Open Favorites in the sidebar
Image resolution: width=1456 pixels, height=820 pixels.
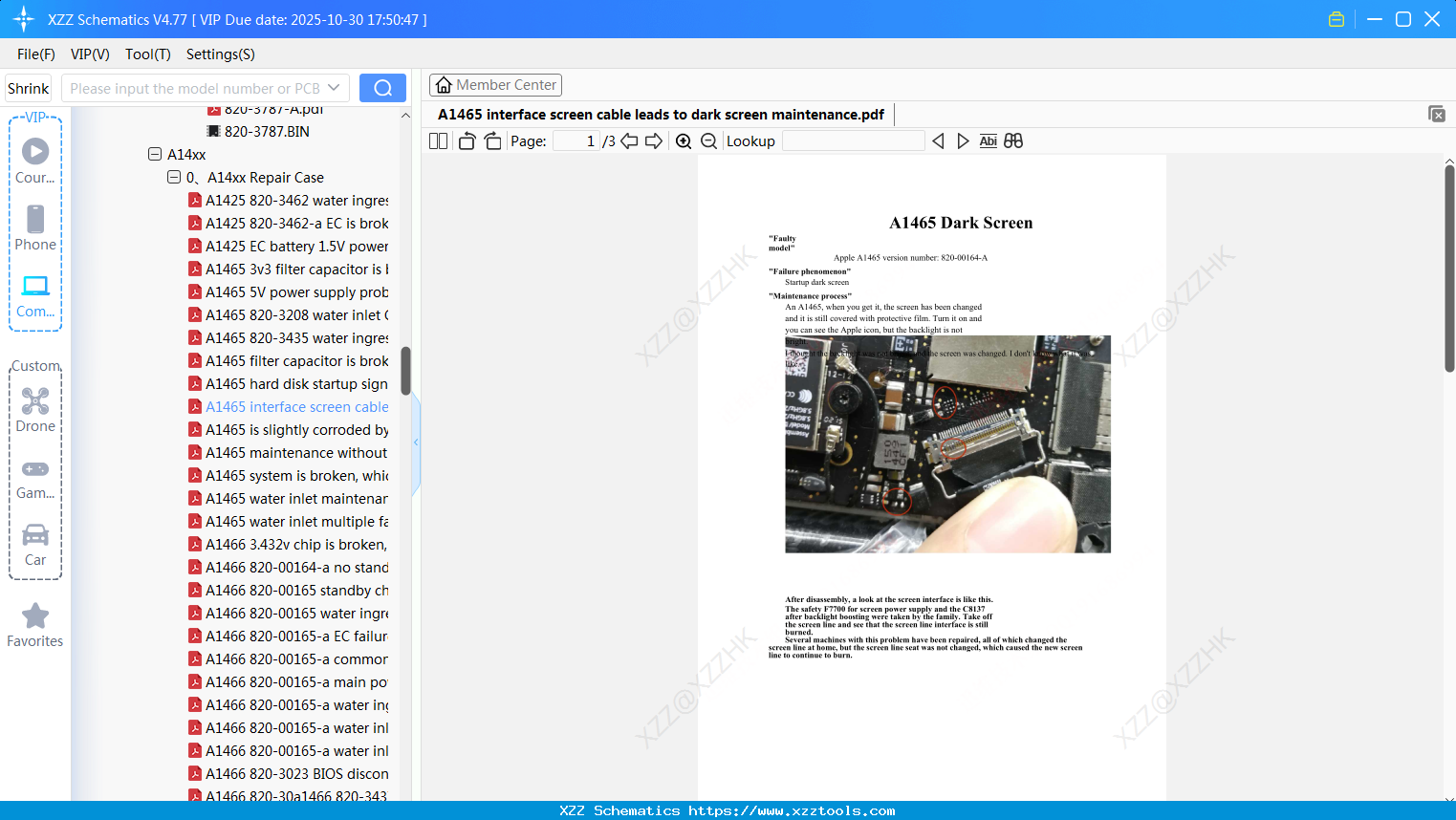coord(35,625)
